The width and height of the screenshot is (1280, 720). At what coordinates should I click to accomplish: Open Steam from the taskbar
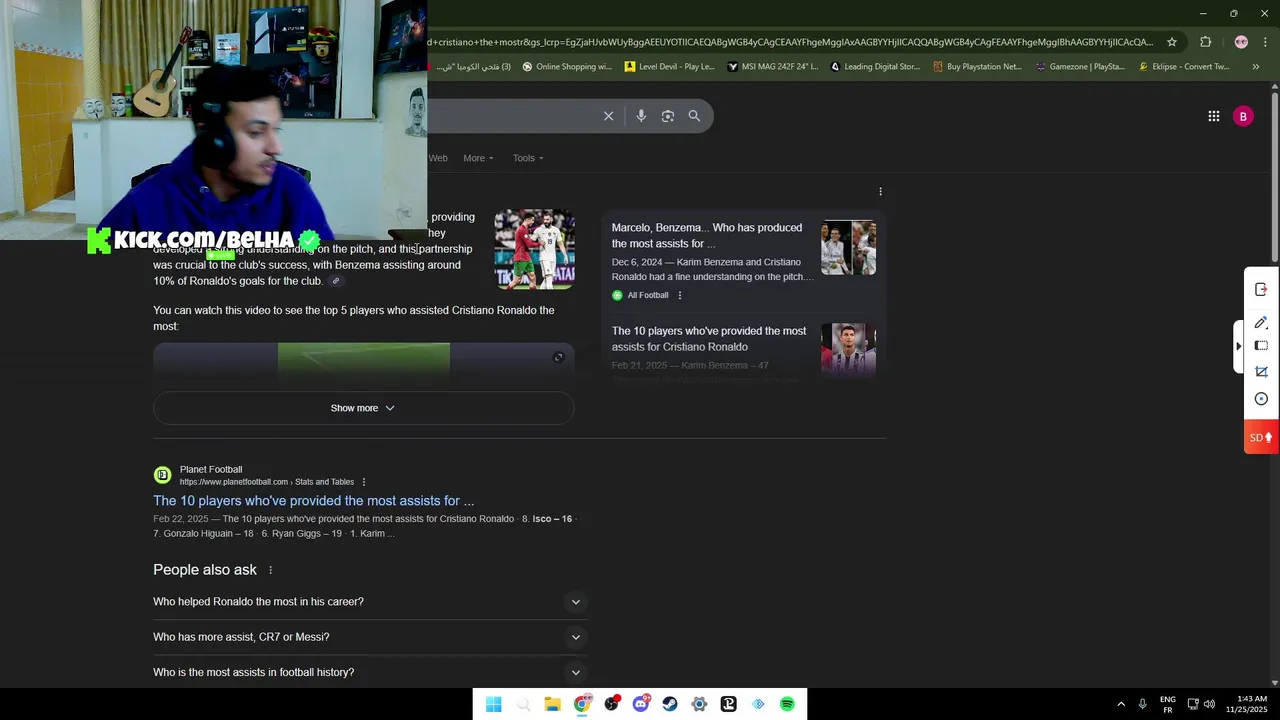click(670, 704)
